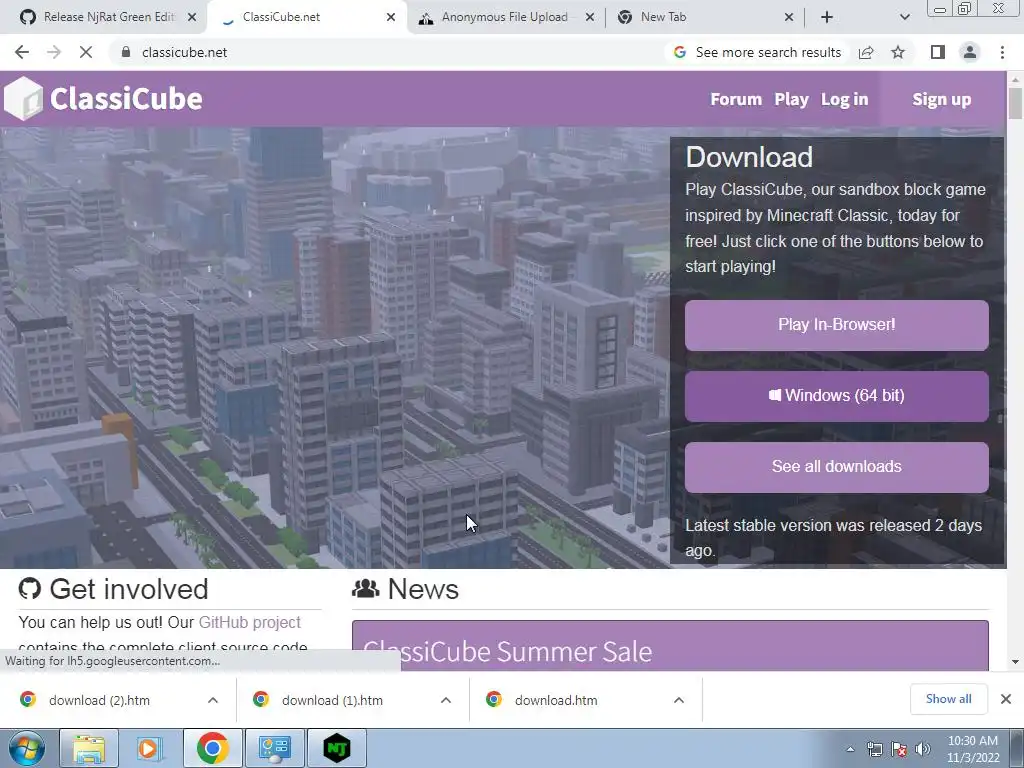Click the site padlock icon
The height and width of the screenshot is (768, 1024).
click(126, 52)
